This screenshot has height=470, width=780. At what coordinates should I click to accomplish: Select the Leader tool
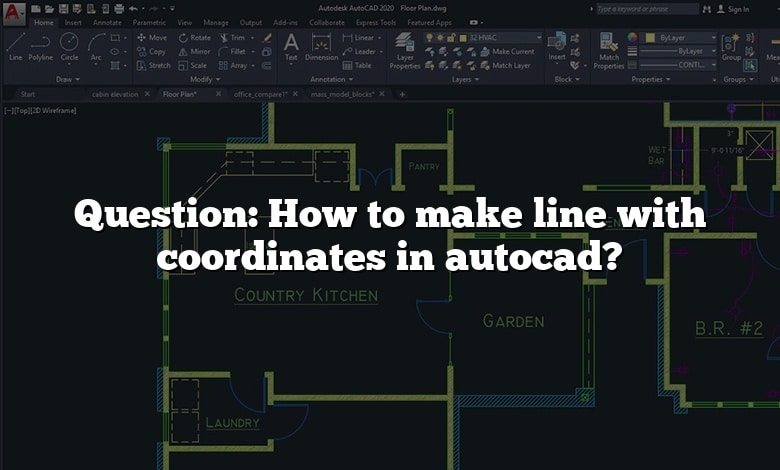tap(359, 51)
